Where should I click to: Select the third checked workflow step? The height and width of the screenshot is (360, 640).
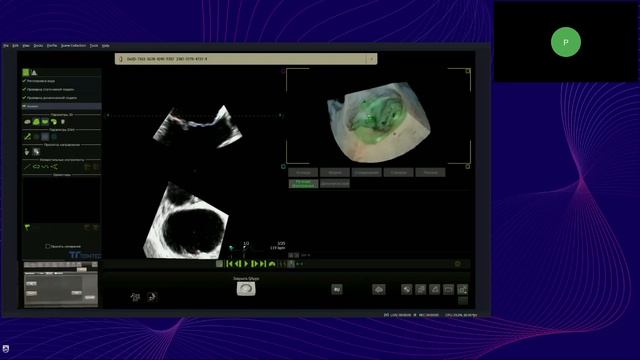(x=61, y=98)
